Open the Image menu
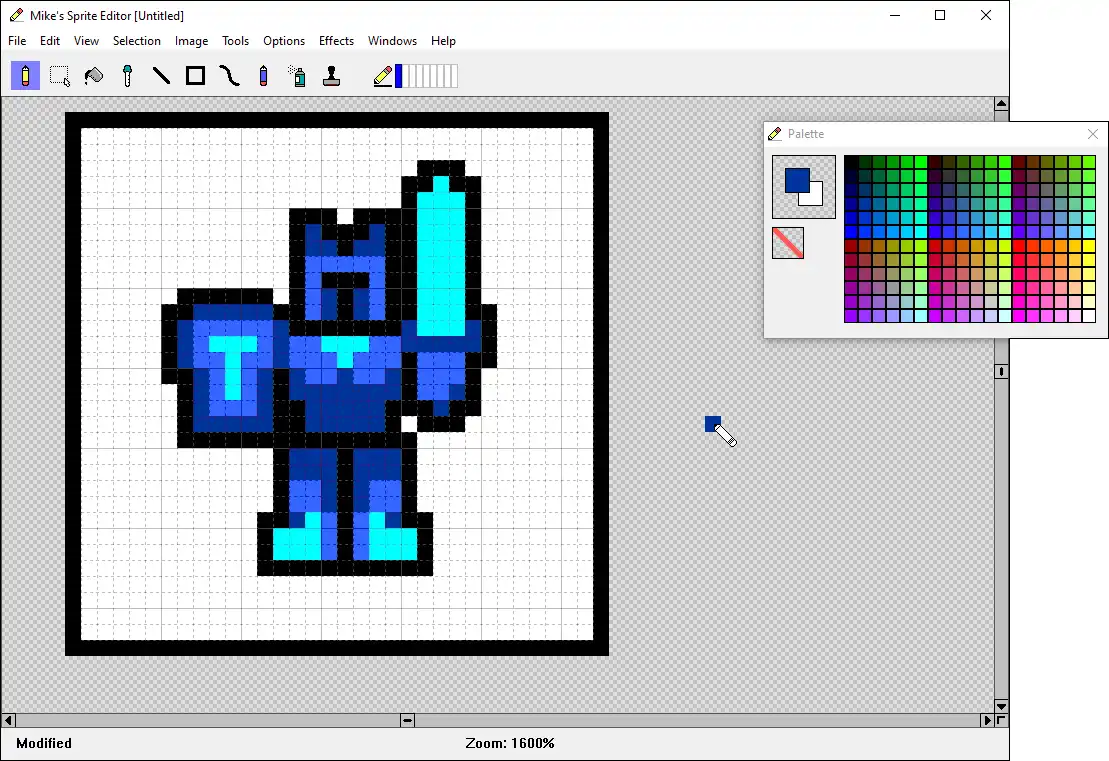 coord(192,41)
